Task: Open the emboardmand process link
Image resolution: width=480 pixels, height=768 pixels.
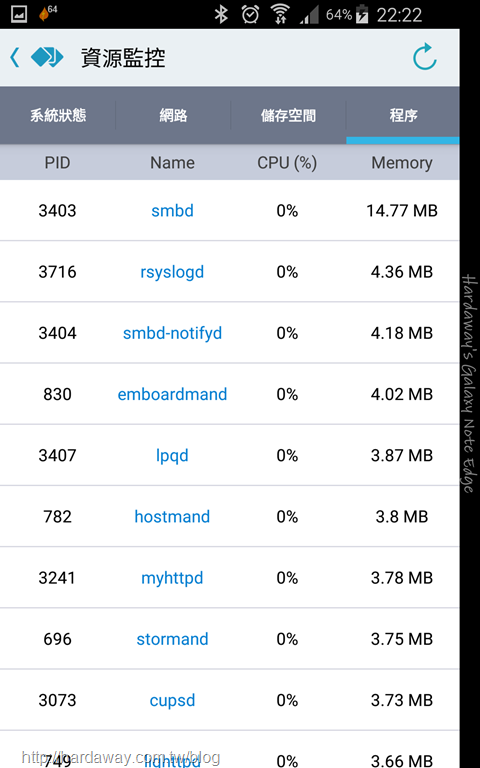Action: click(x=172, y=394)
